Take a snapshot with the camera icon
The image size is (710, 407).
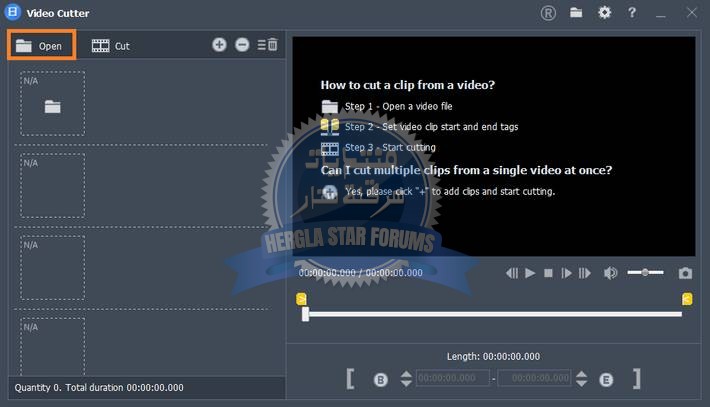pos(685,273)
